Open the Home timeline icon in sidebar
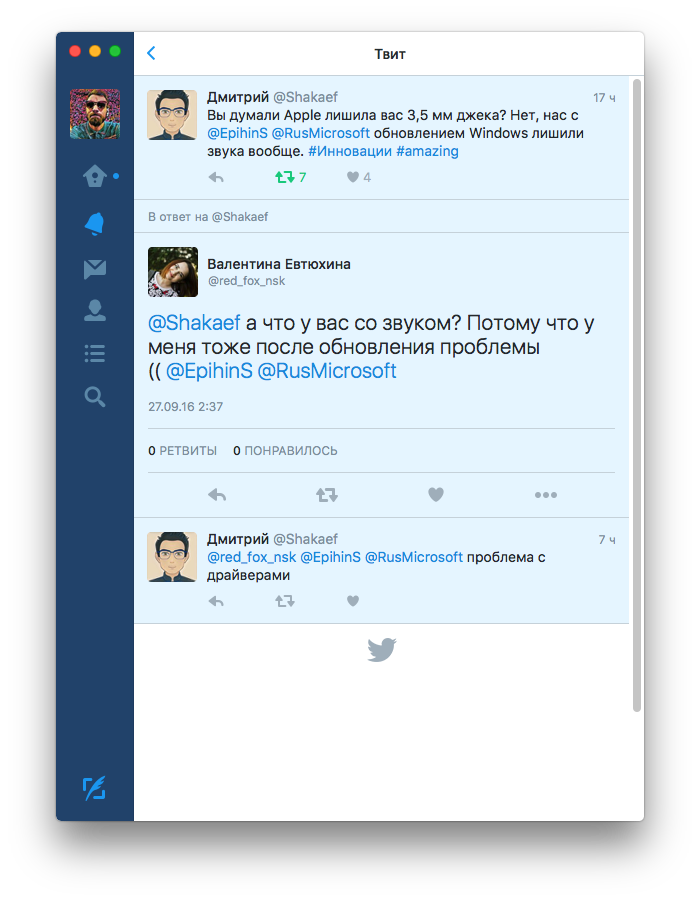 point(95,177)
